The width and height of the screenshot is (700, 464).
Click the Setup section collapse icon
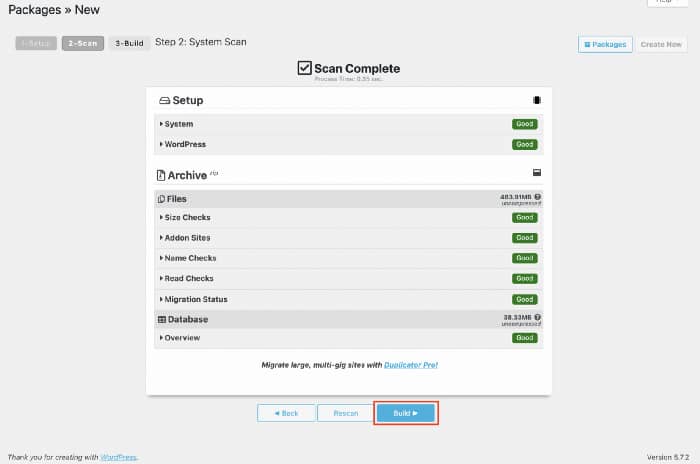537,100
